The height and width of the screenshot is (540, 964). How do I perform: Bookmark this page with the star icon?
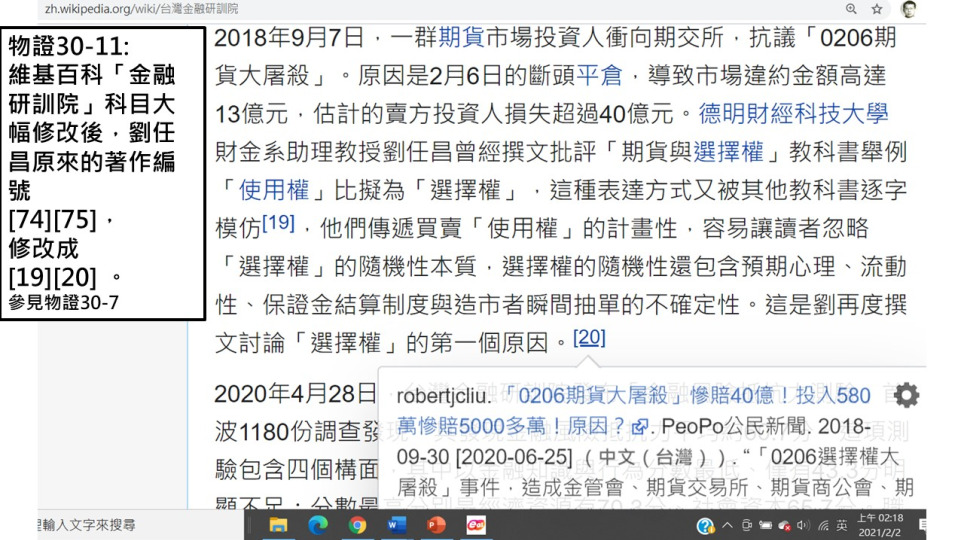coord(877,9)
